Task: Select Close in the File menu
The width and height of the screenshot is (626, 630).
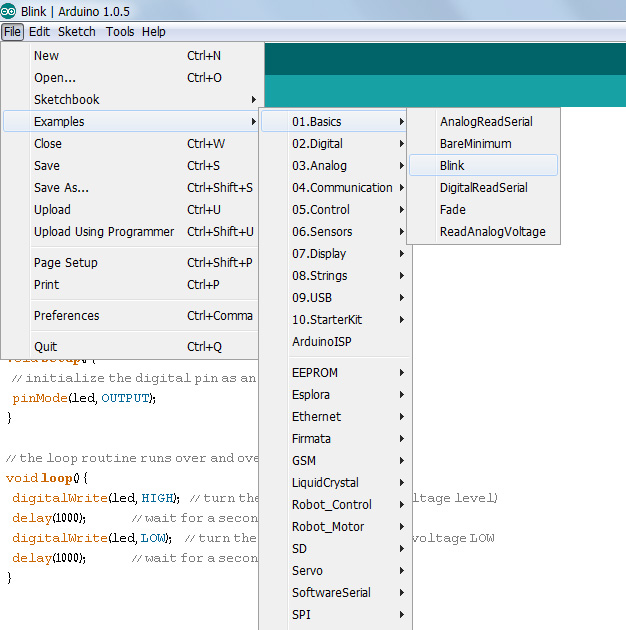Action: click(x=131, y=143)
